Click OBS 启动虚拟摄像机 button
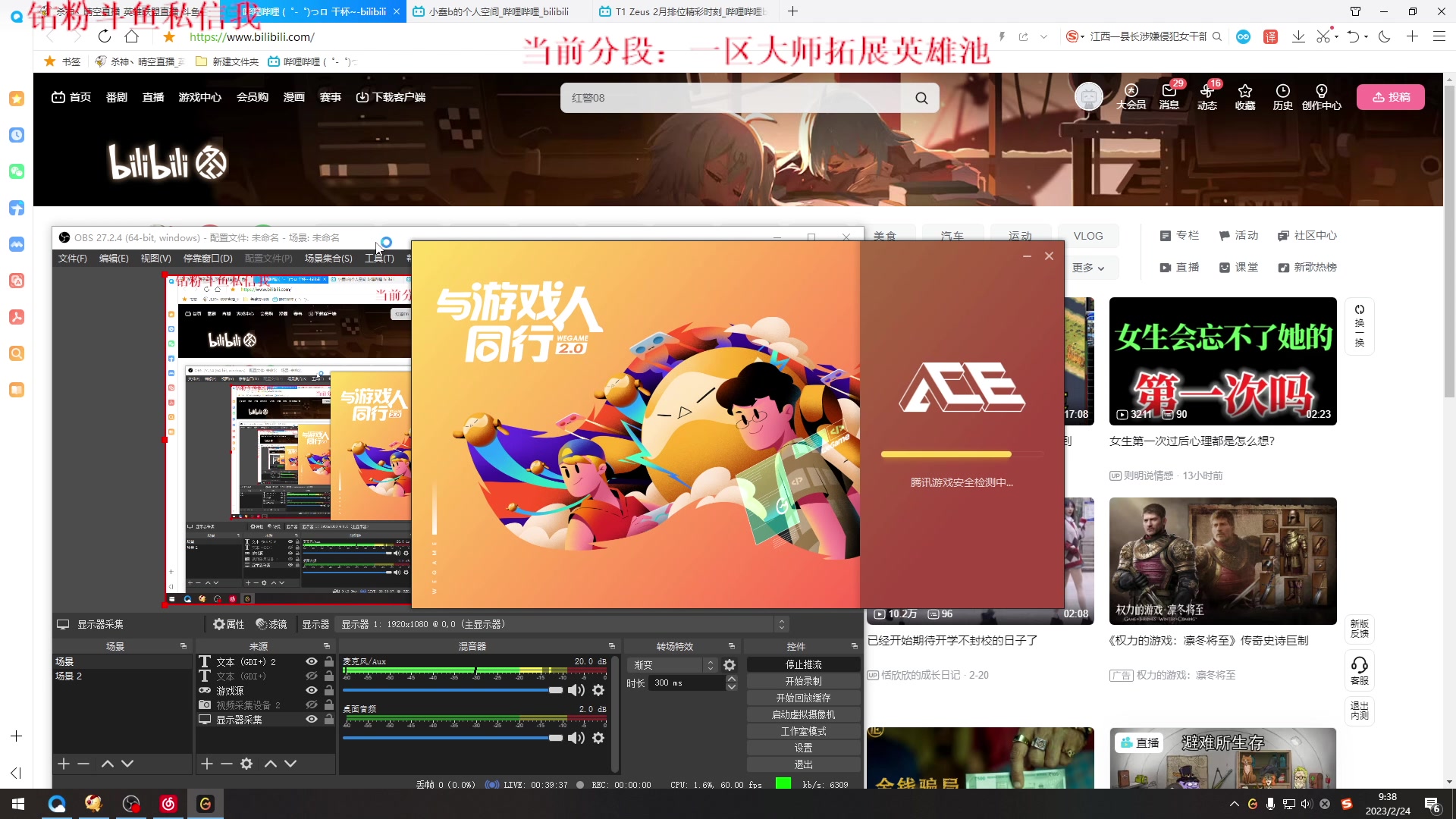Image resolution: width=1456 pixels, height=819 pixels. tap(803, 714)
